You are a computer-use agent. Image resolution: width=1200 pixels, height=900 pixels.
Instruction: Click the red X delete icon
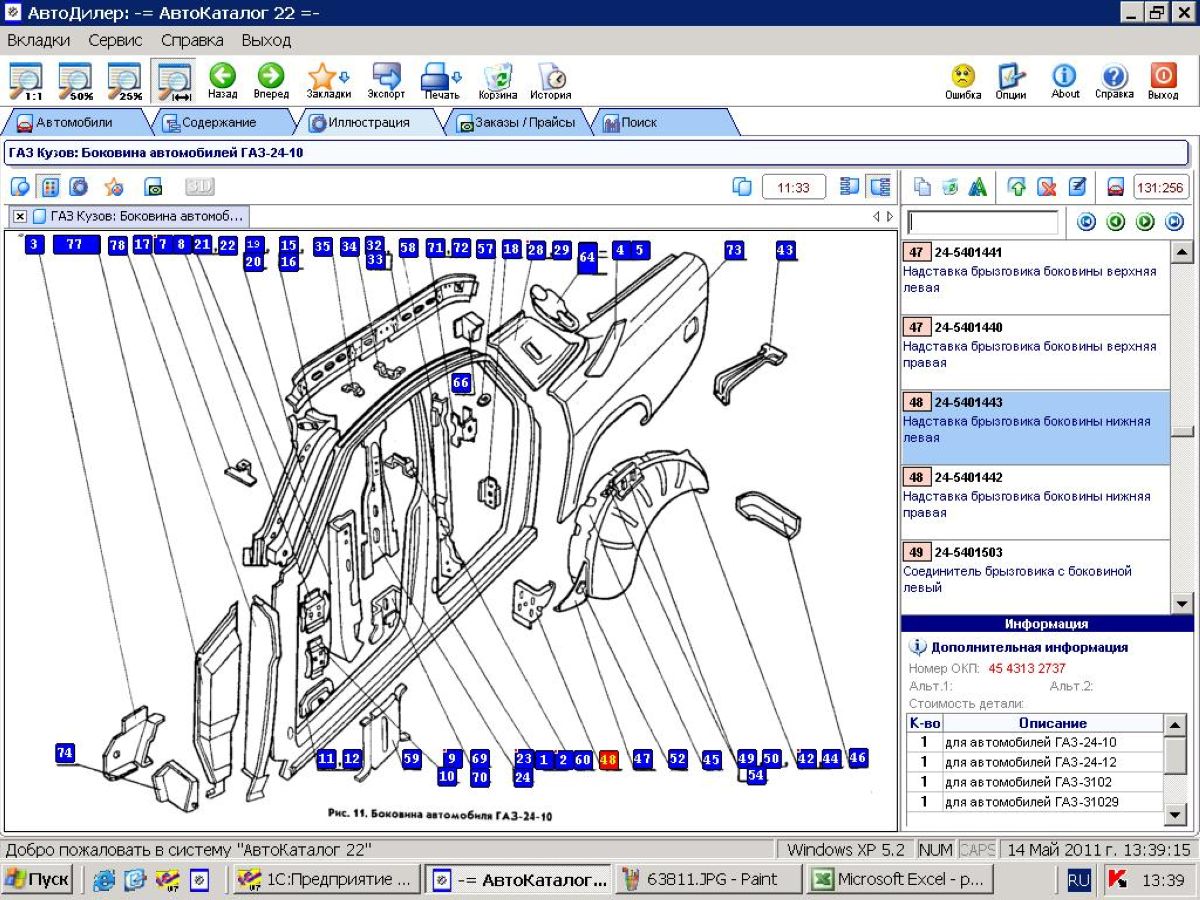(x=1047, y=187)
